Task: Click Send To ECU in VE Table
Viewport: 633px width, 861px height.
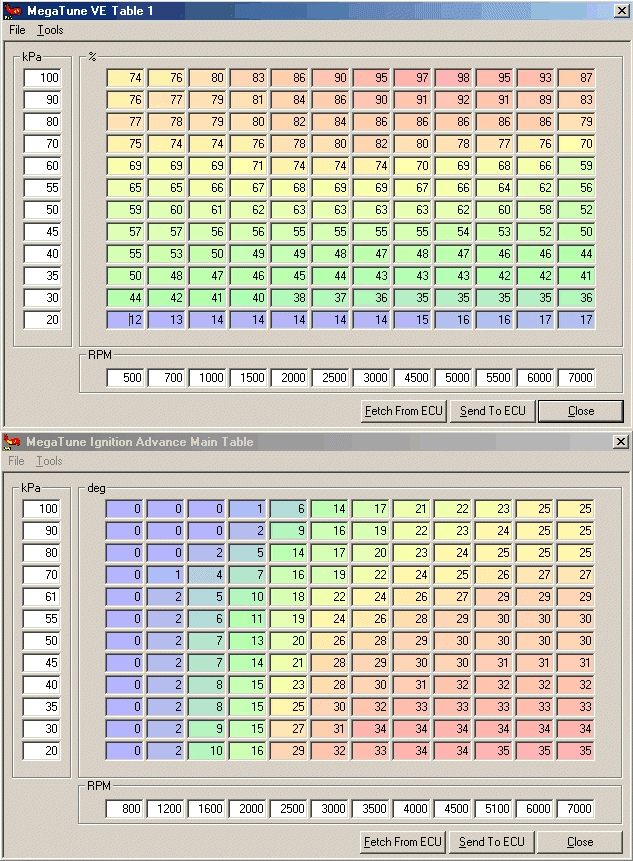Action: [x=492, y=411]
